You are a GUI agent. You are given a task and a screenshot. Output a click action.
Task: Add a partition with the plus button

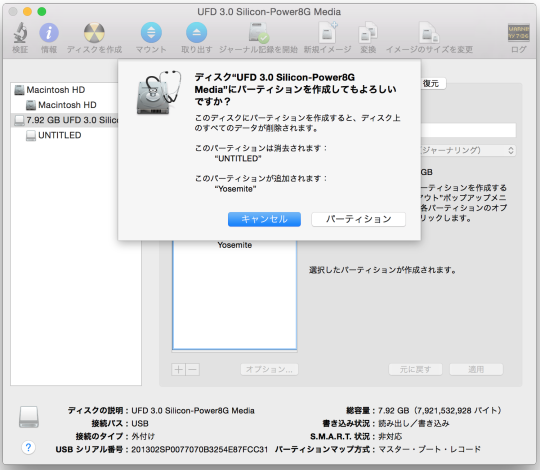[178, 369]
